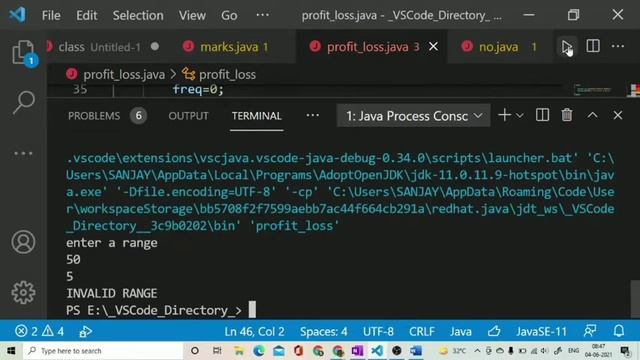
Task: Show additional activity bar views ellipsis
Action: point(23,153)
